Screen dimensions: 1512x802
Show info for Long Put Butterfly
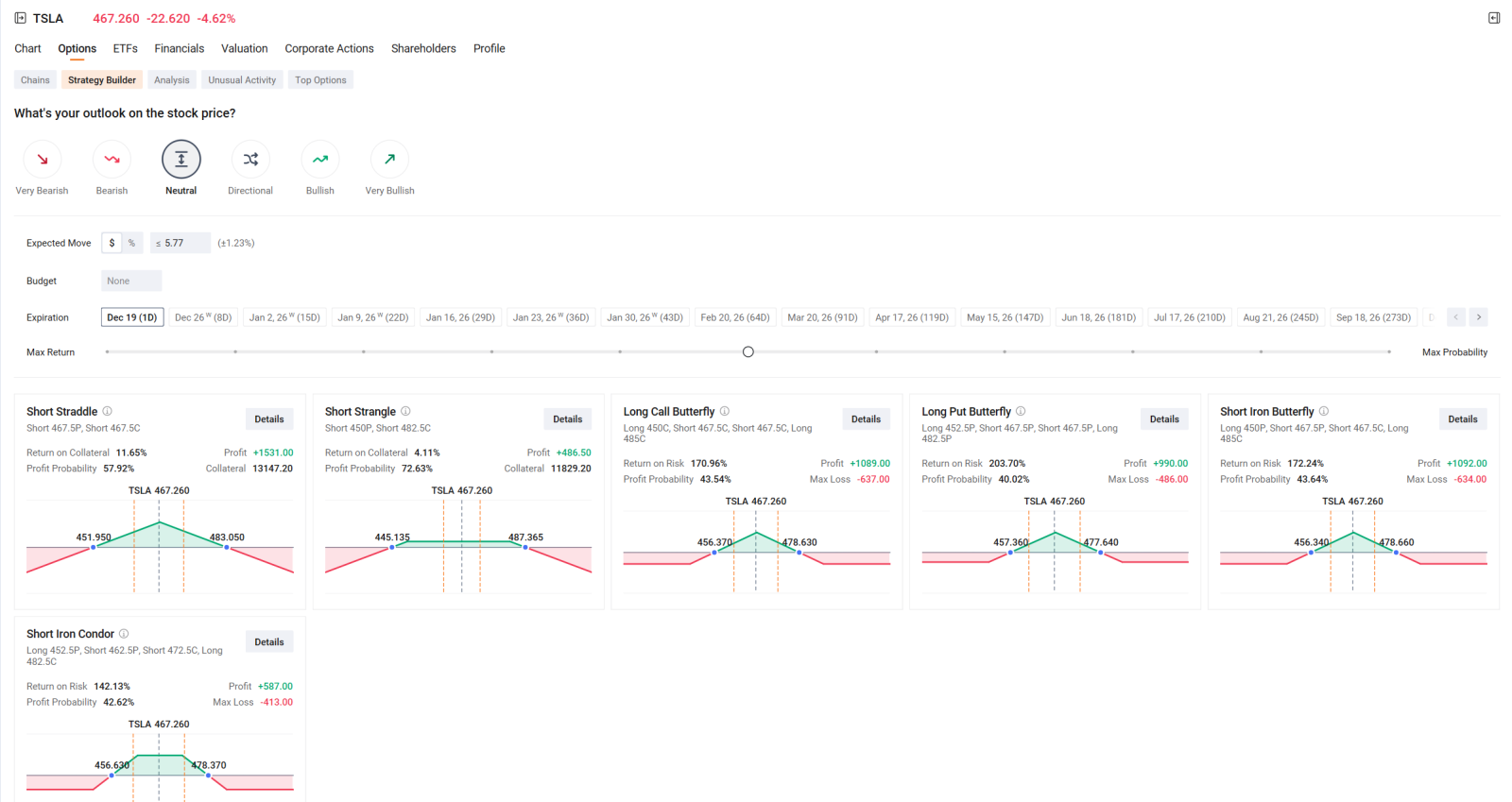coord(1021,411)
